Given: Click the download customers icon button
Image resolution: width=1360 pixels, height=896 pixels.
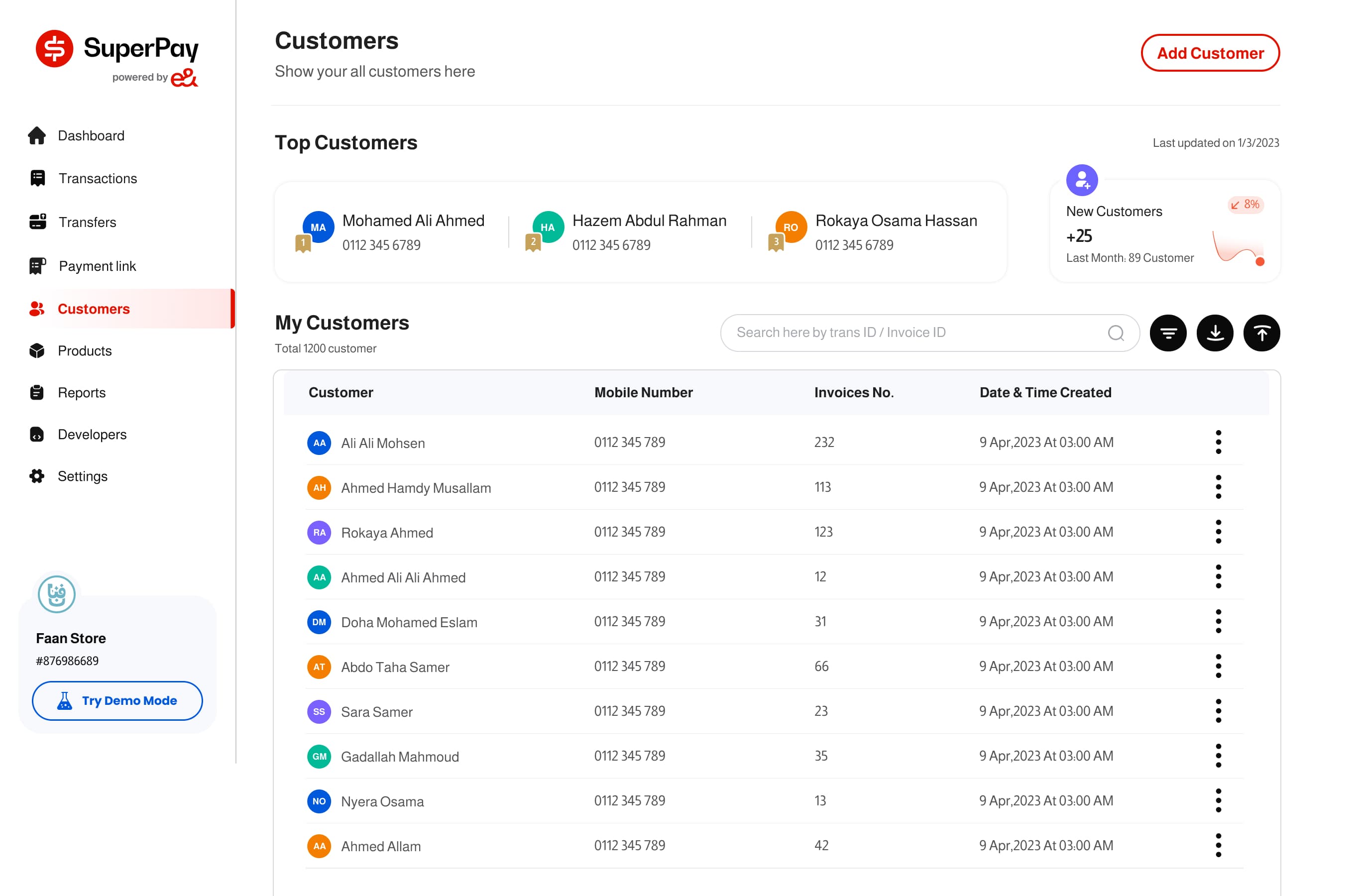Looking at the screenshot, I should point(1214,333).
